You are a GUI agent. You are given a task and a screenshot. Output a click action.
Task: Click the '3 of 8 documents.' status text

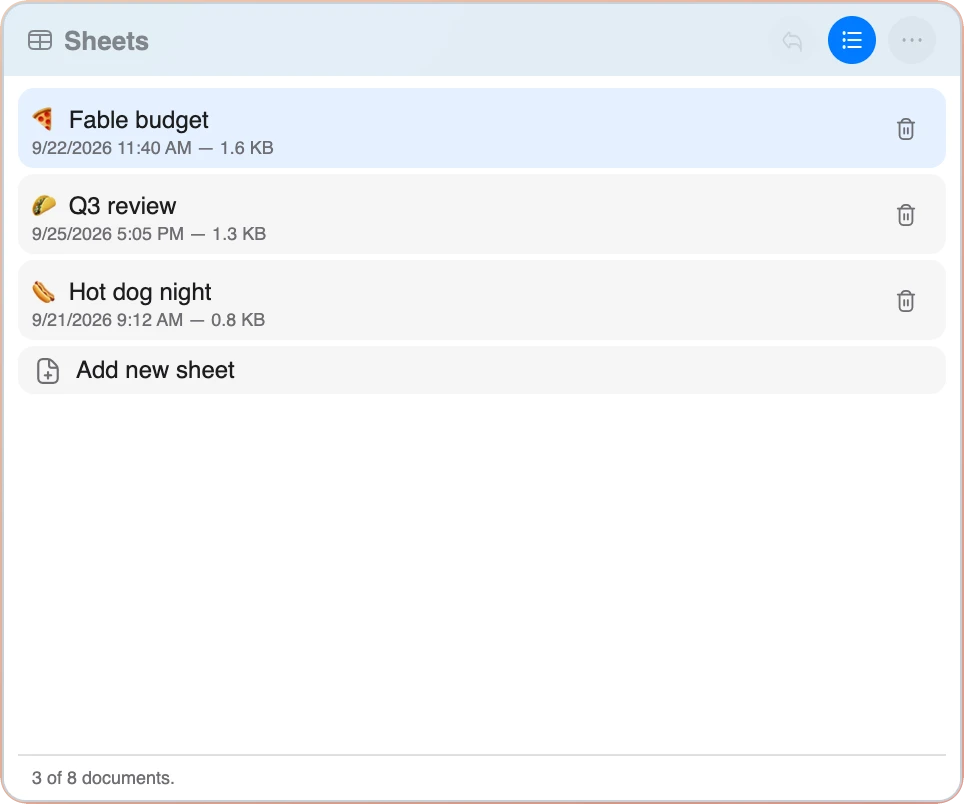[x=103, y=778]
